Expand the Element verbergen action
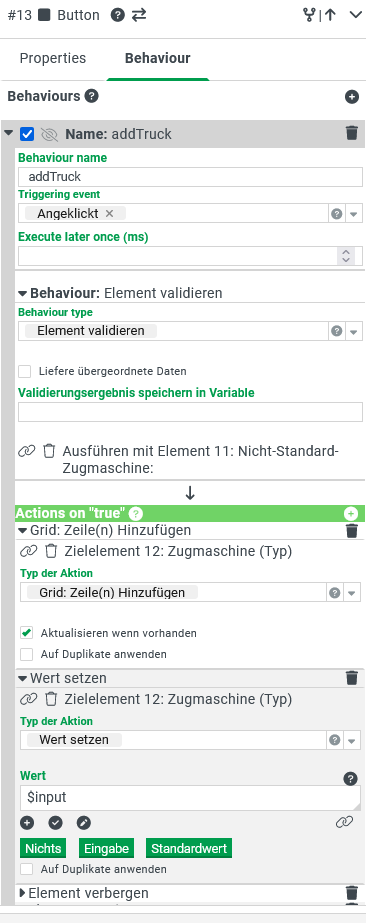Viewport: 366px width, 923px height. tap(23, 893)
